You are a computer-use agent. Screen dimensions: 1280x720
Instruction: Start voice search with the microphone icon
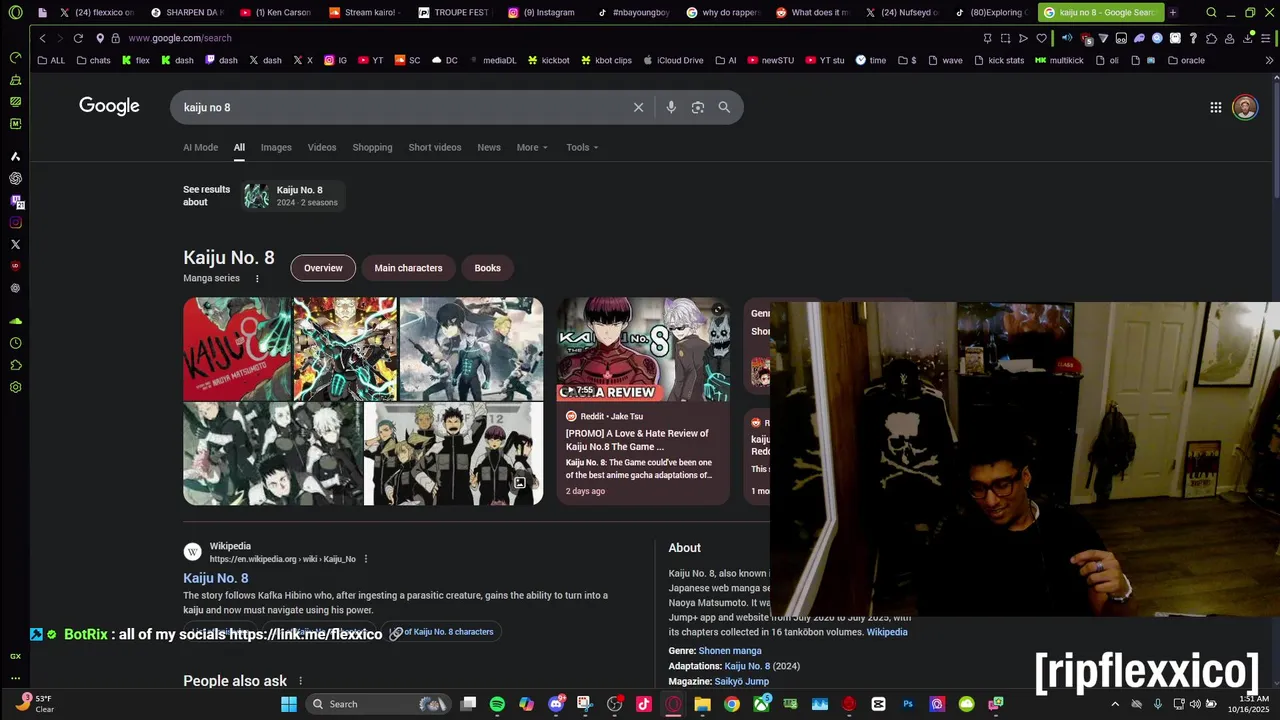[x=671, y=107]
